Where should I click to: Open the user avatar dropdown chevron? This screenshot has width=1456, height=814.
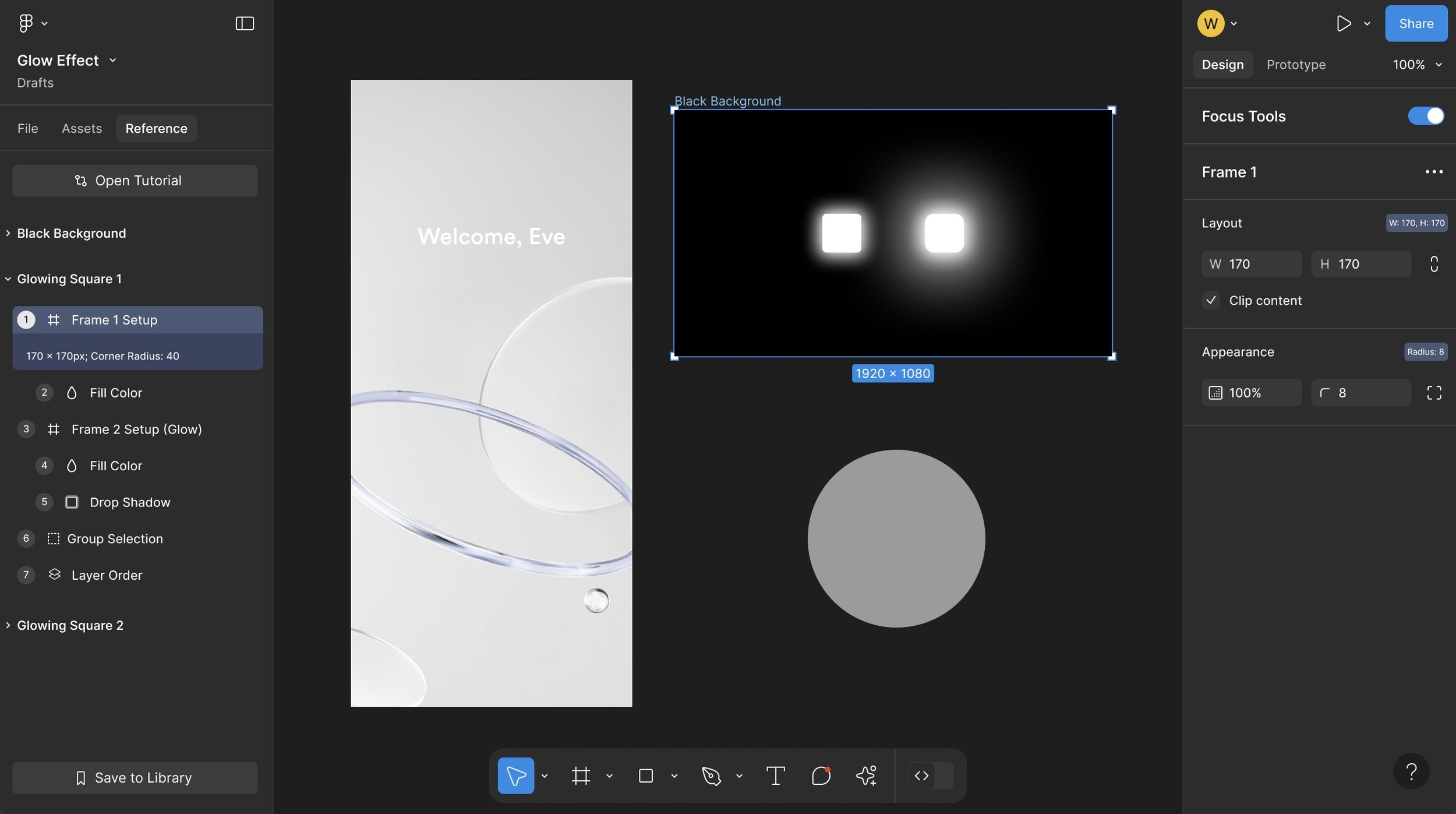tap(1234, 23)
